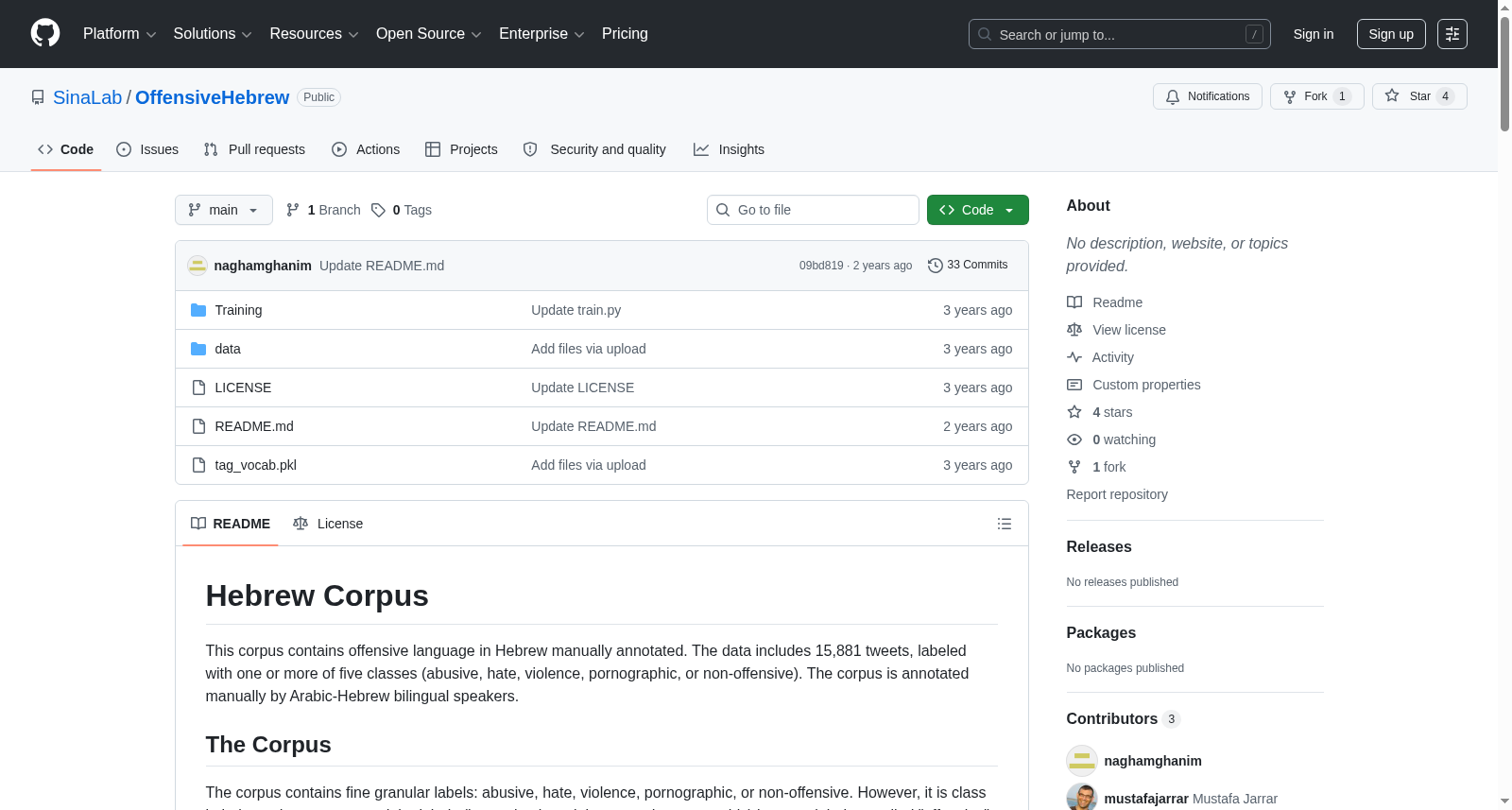
Task: Switch to the License file tab
Action: [x=328, y=524]
